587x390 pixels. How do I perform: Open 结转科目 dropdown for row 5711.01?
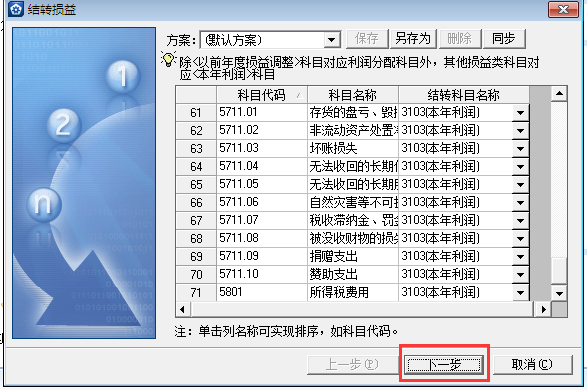pyautogui.click(x=521, y=113)
